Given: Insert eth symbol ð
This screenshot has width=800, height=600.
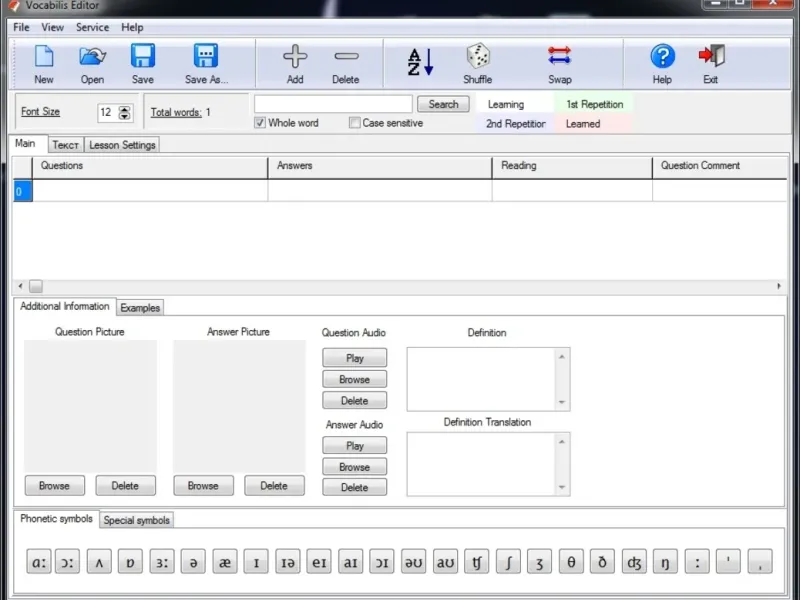Looking at the screenshot, I should click(x=602, y=562).
